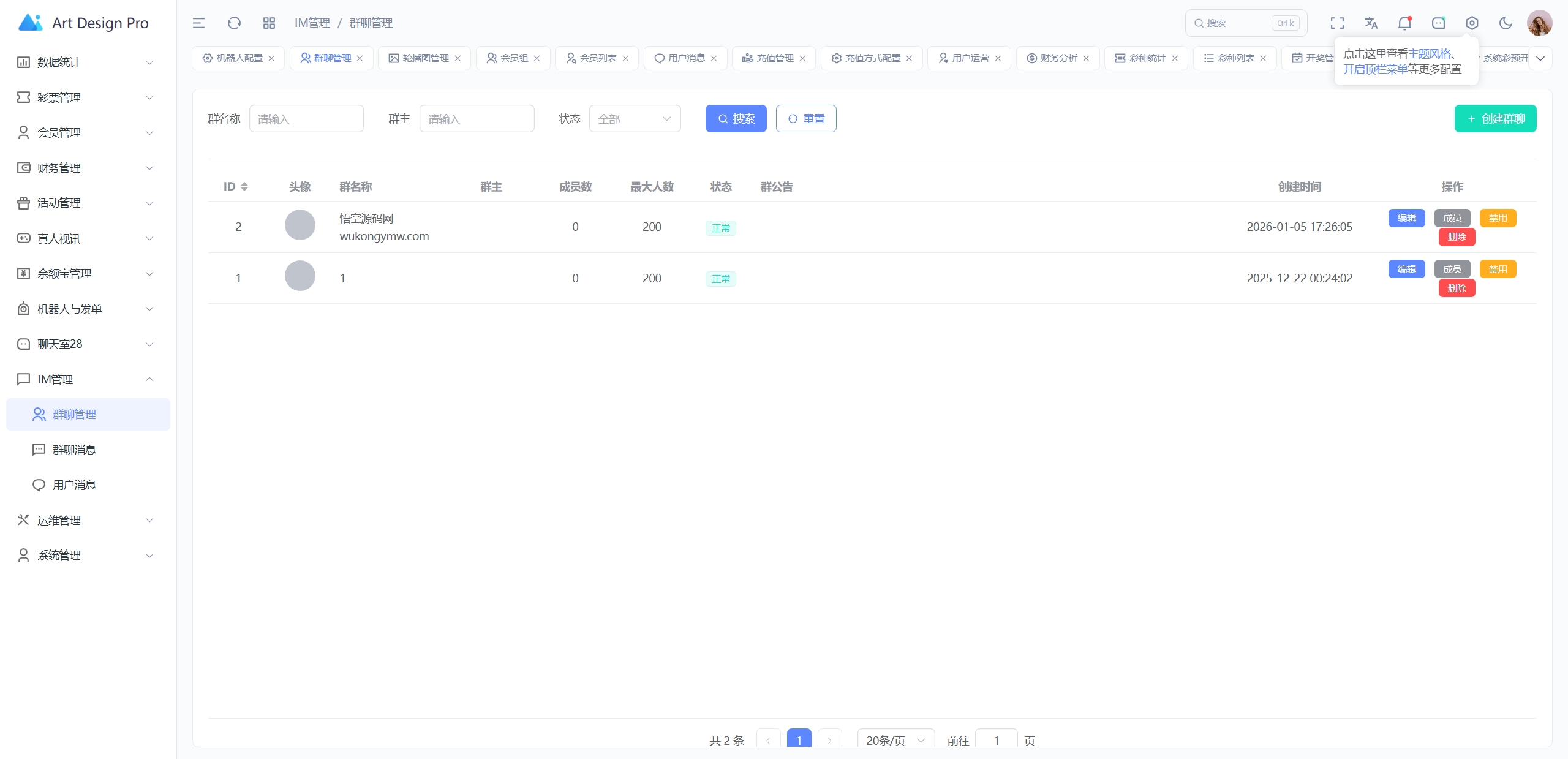Open the settings hexagon icon
Image resolution: width=1568 pixels, height=759 pixels.
point(1472,23)
